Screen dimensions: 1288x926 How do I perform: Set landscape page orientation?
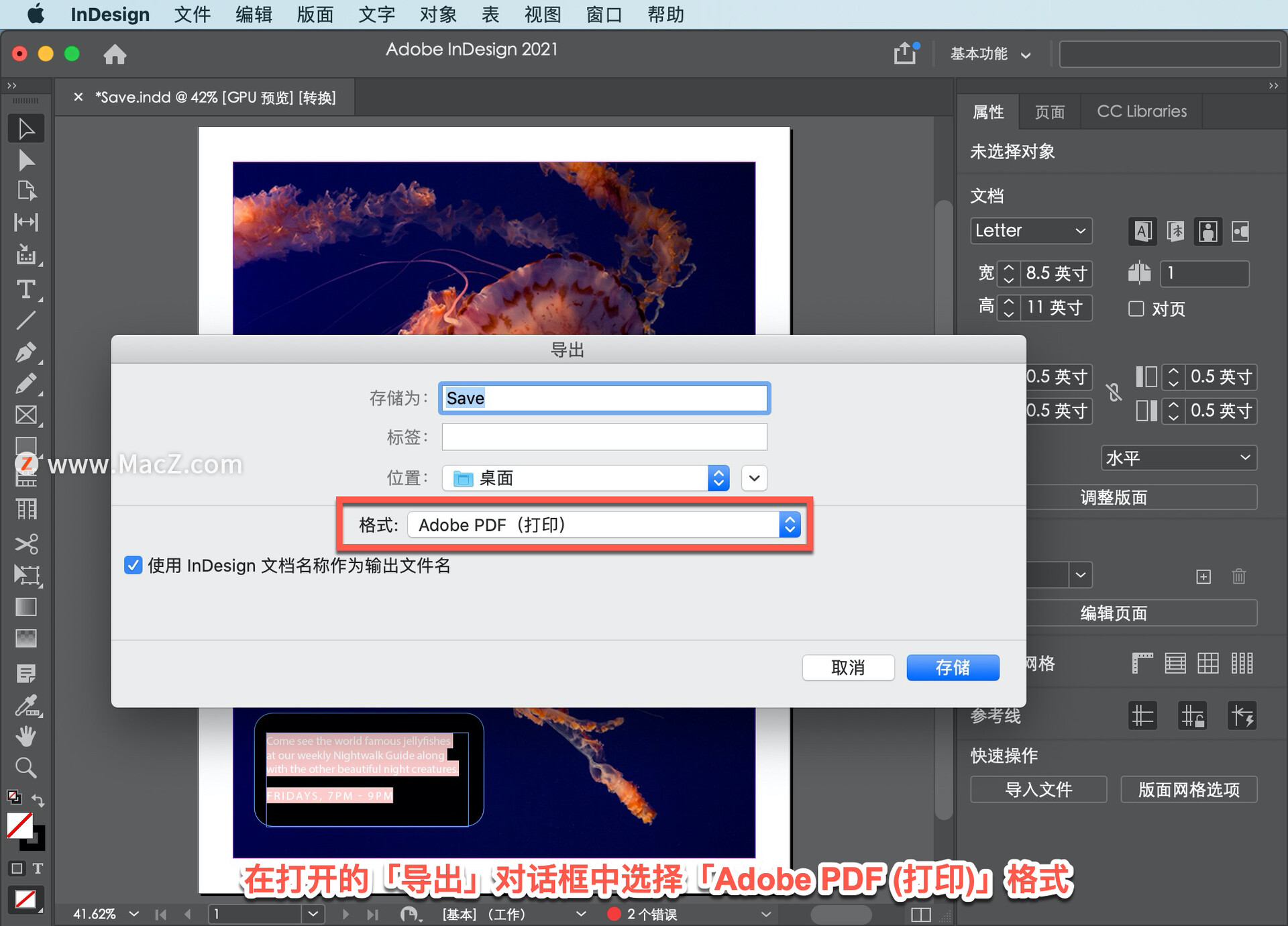(1240, 232)
